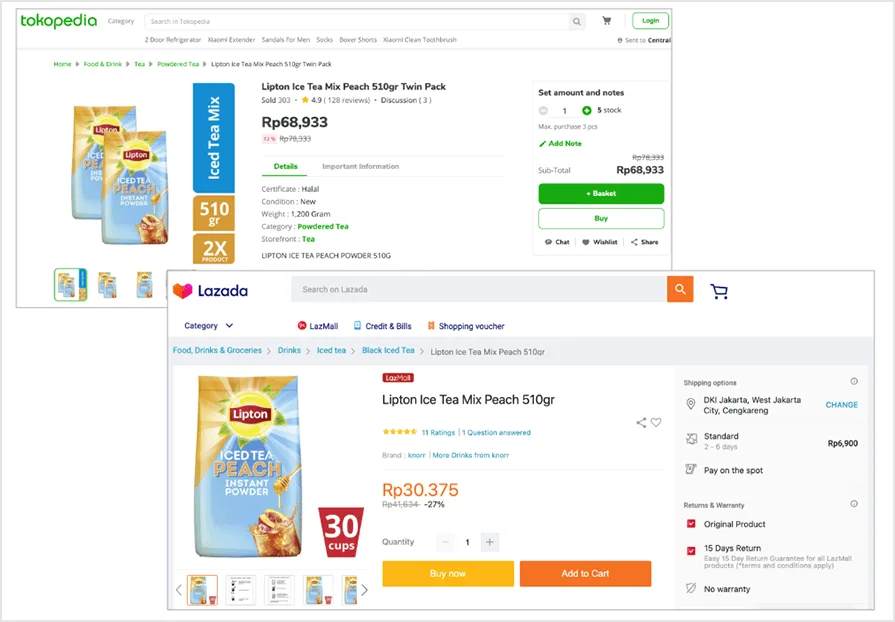Open the Tokopedia shopping cart icon
The height and width of the screenshot is (622, 895).
click(607, 21)
